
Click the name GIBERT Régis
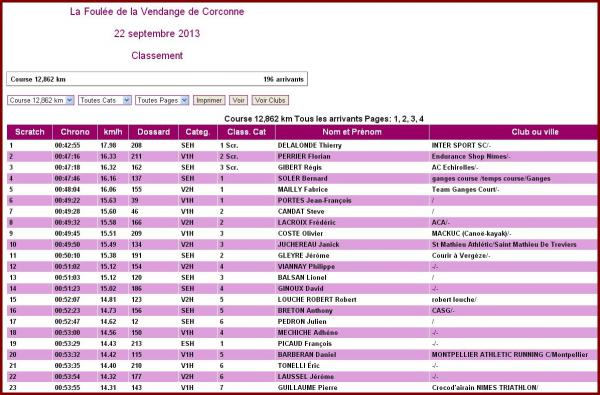coord(300,168)
